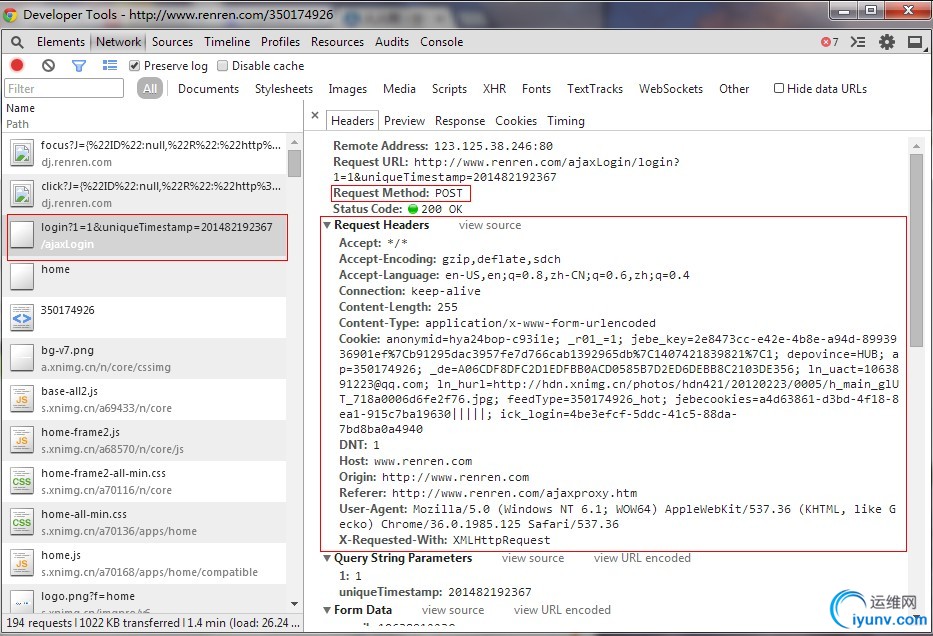
Task: Click the search magnifier icon
Action: (x=17, y=42)
